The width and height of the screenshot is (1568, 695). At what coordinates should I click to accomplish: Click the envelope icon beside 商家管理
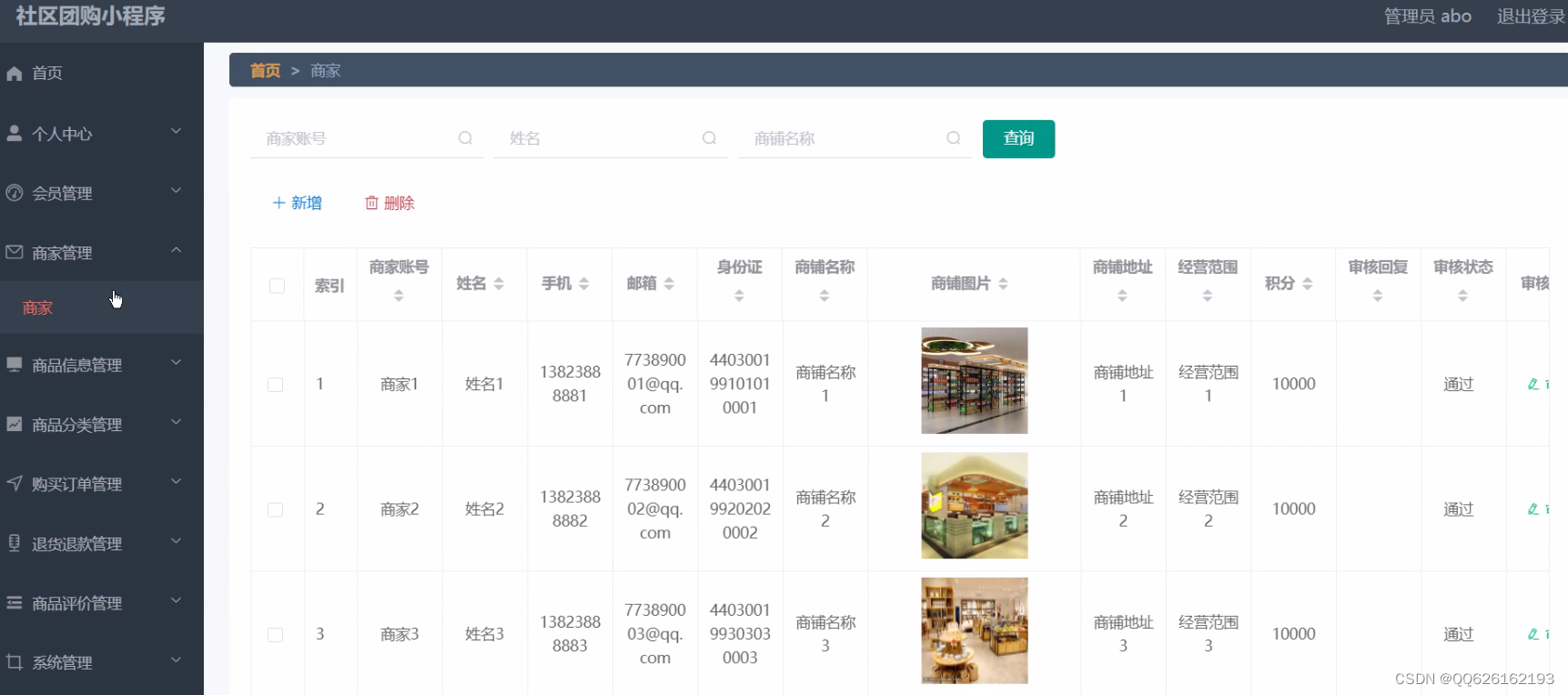15,252
